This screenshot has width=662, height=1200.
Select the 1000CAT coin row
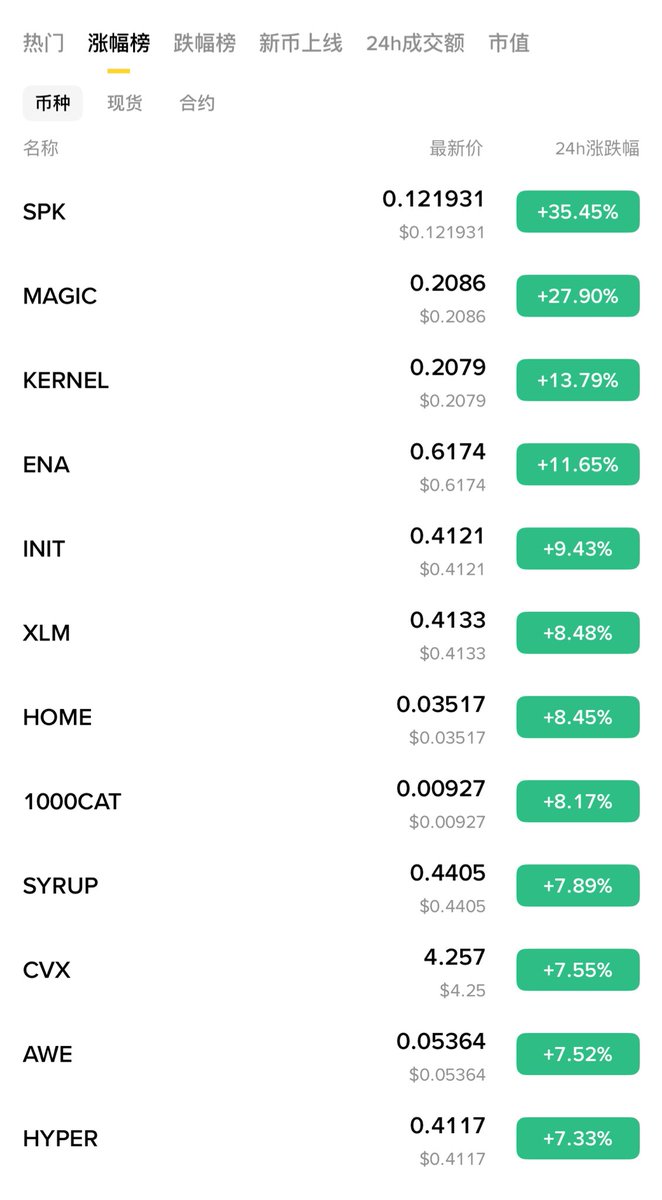point(331,801)
